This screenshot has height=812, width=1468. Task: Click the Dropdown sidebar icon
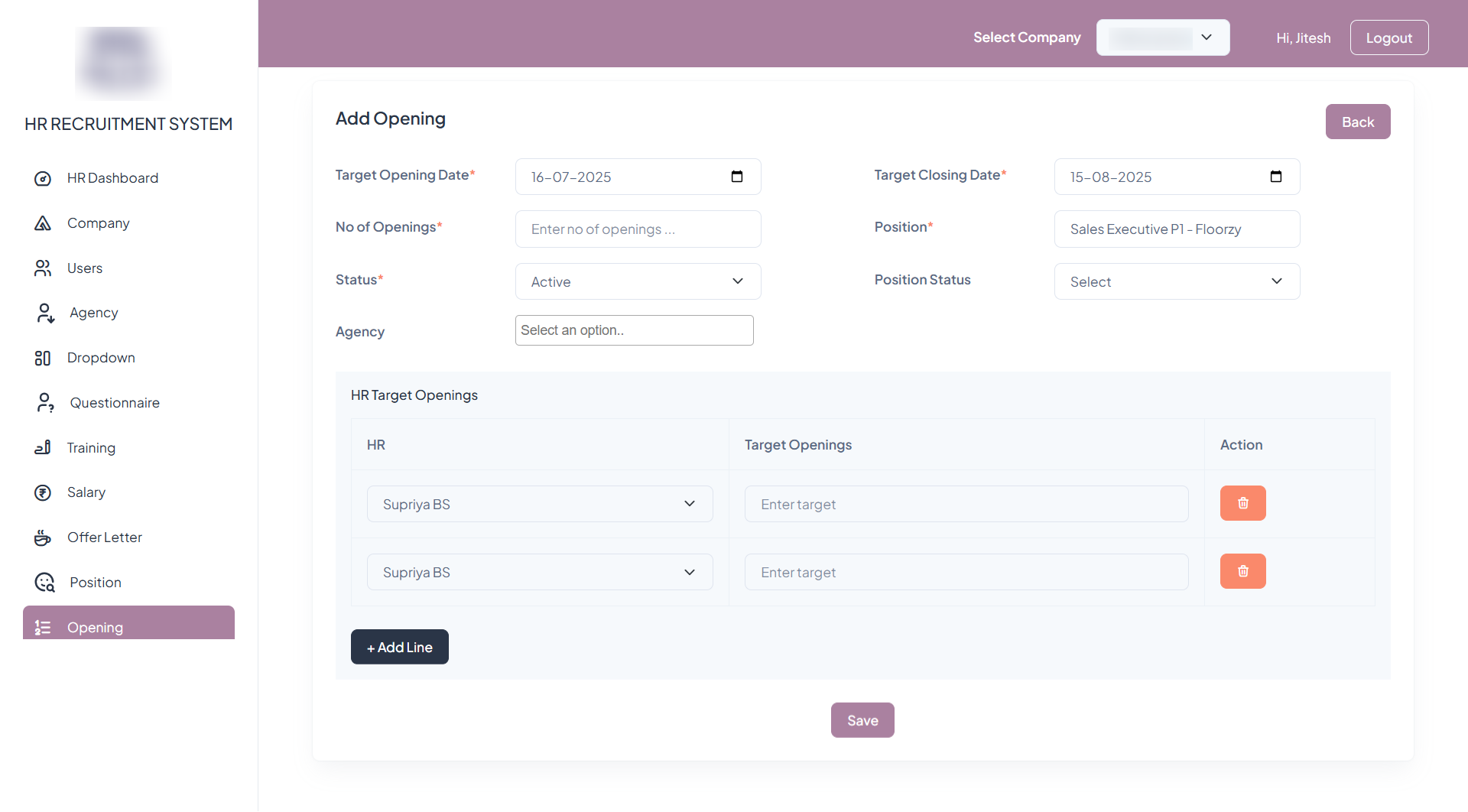click(43, 358)
